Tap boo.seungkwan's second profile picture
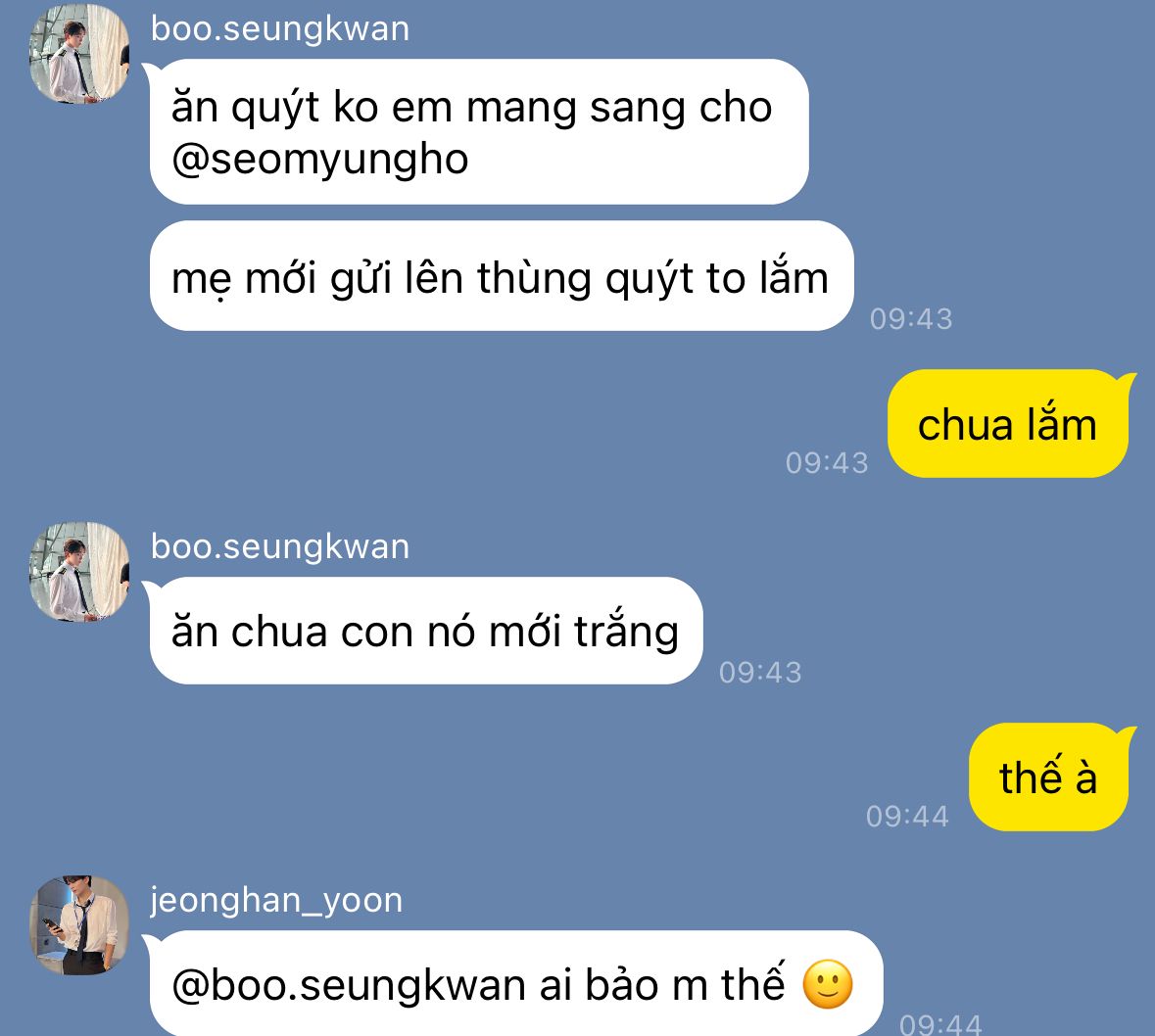The height and width of the screenshot is (1036, 1155). pyautogui.click(x=79, y=572)
